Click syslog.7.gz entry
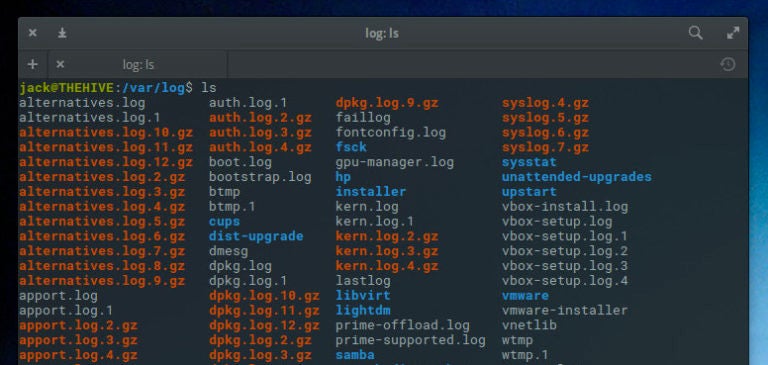This screenshot has height=365, width=768. pyautogui.click(x=545, y=147)
